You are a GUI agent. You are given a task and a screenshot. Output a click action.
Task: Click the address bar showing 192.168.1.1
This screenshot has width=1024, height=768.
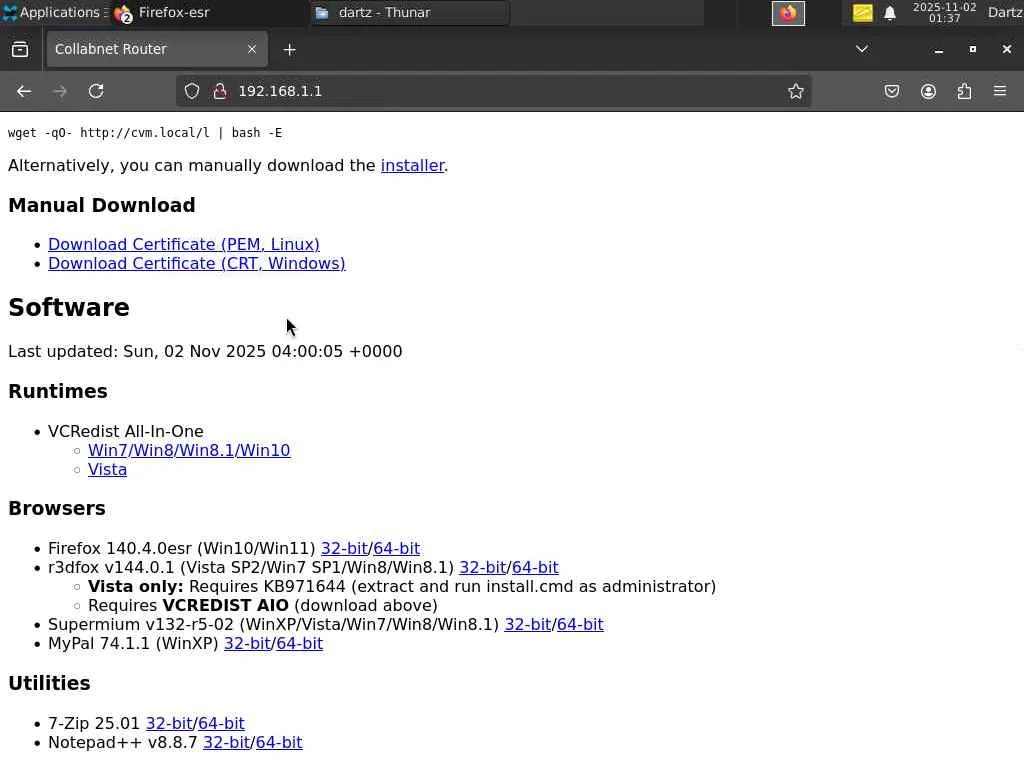(493, 91)
